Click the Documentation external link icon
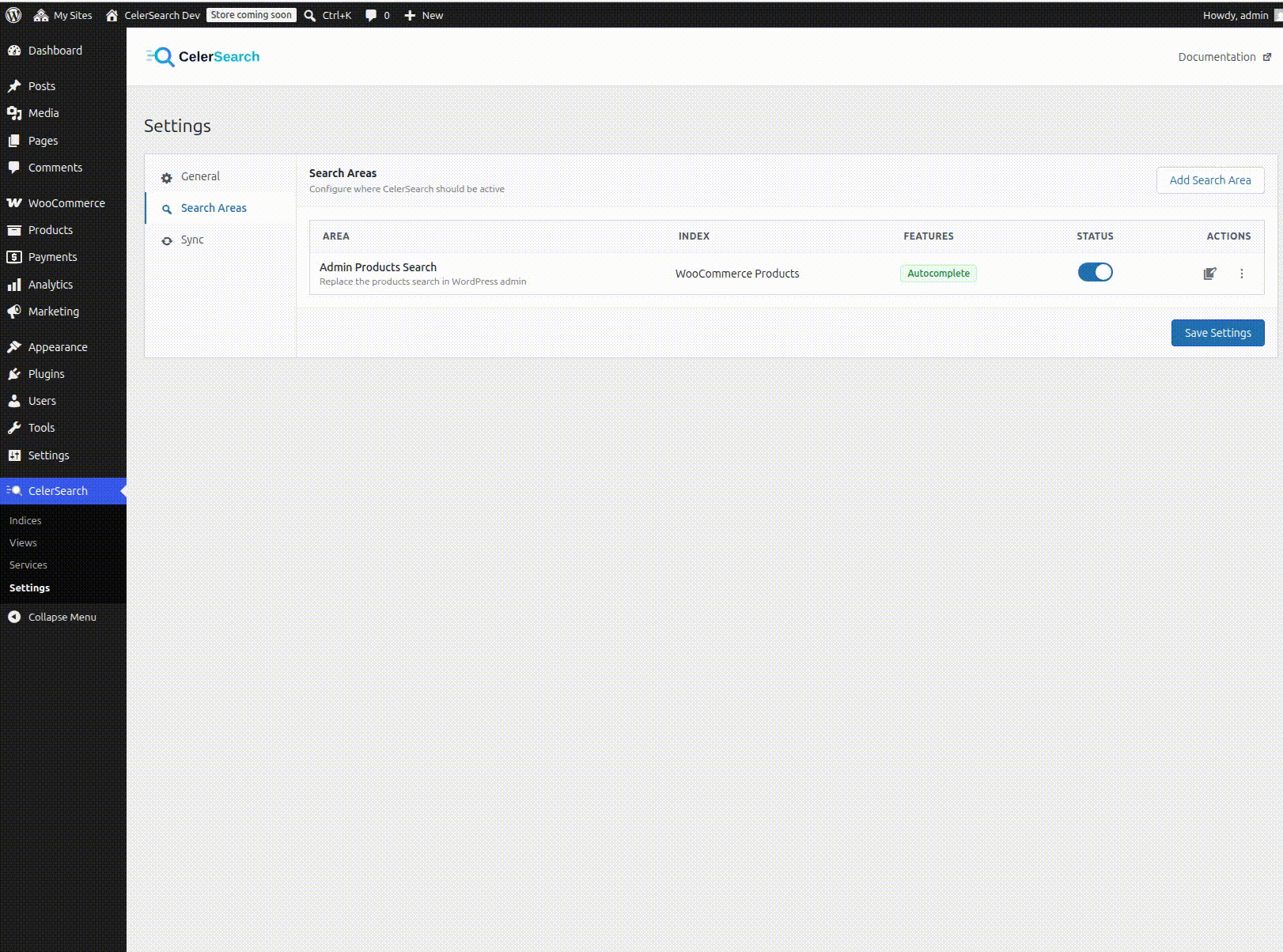 pos(1267,57)
